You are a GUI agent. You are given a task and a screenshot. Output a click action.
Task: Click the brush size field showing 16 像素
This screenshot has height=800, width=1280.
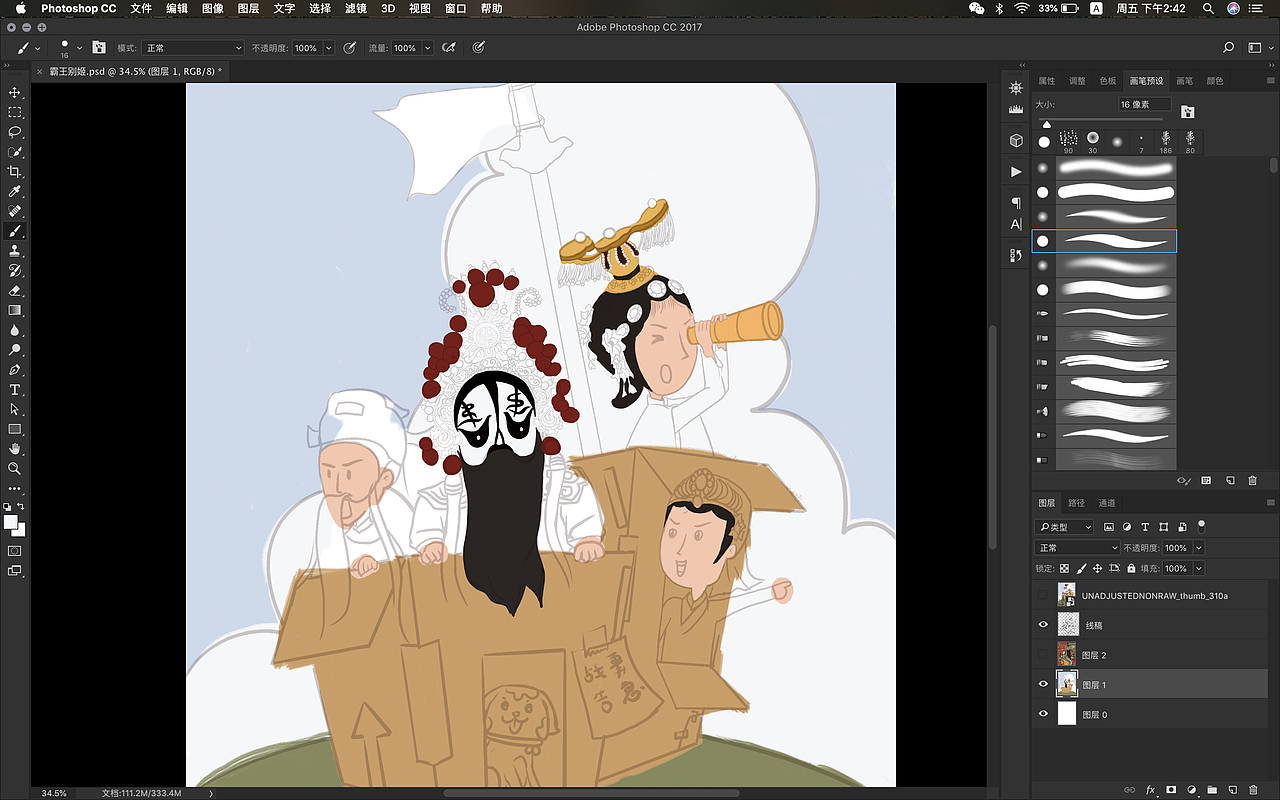pos(1144,104)
